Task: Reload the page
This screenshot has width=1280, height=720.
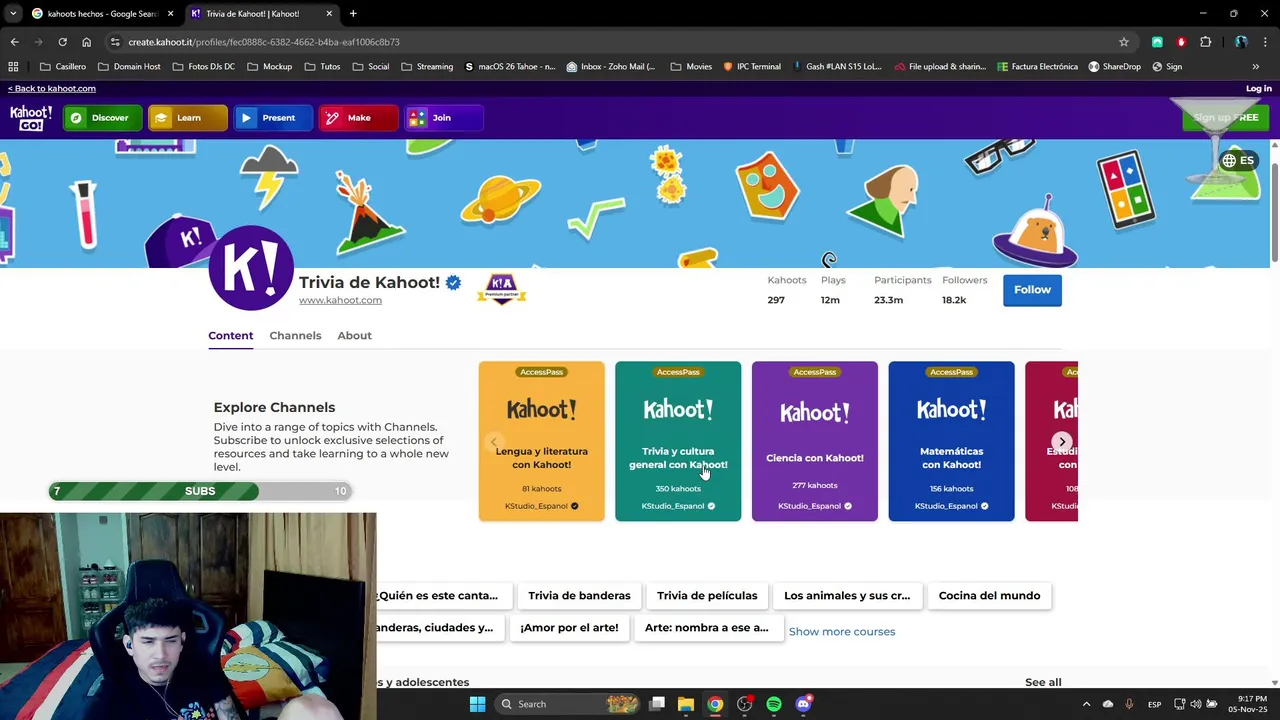Action: coord(62,42)
